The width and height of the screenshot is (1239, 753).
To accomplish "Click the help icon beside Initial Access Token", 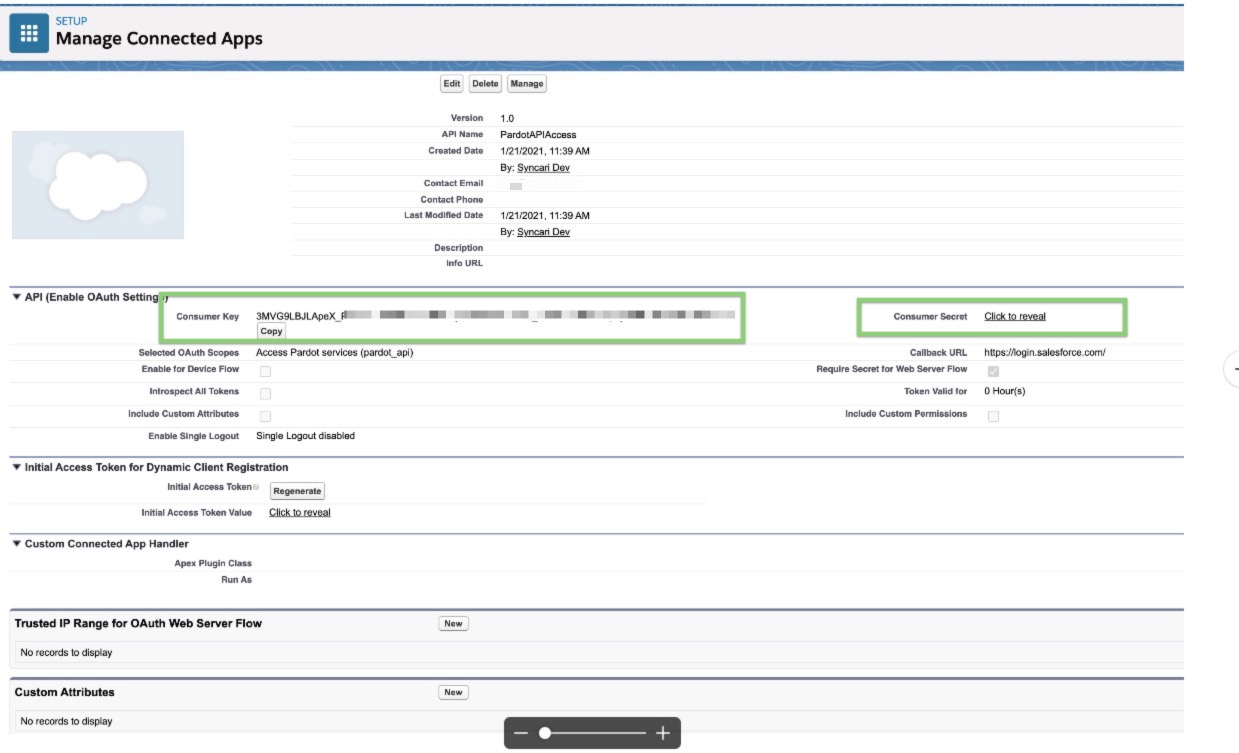I will [x=257, y=487].
